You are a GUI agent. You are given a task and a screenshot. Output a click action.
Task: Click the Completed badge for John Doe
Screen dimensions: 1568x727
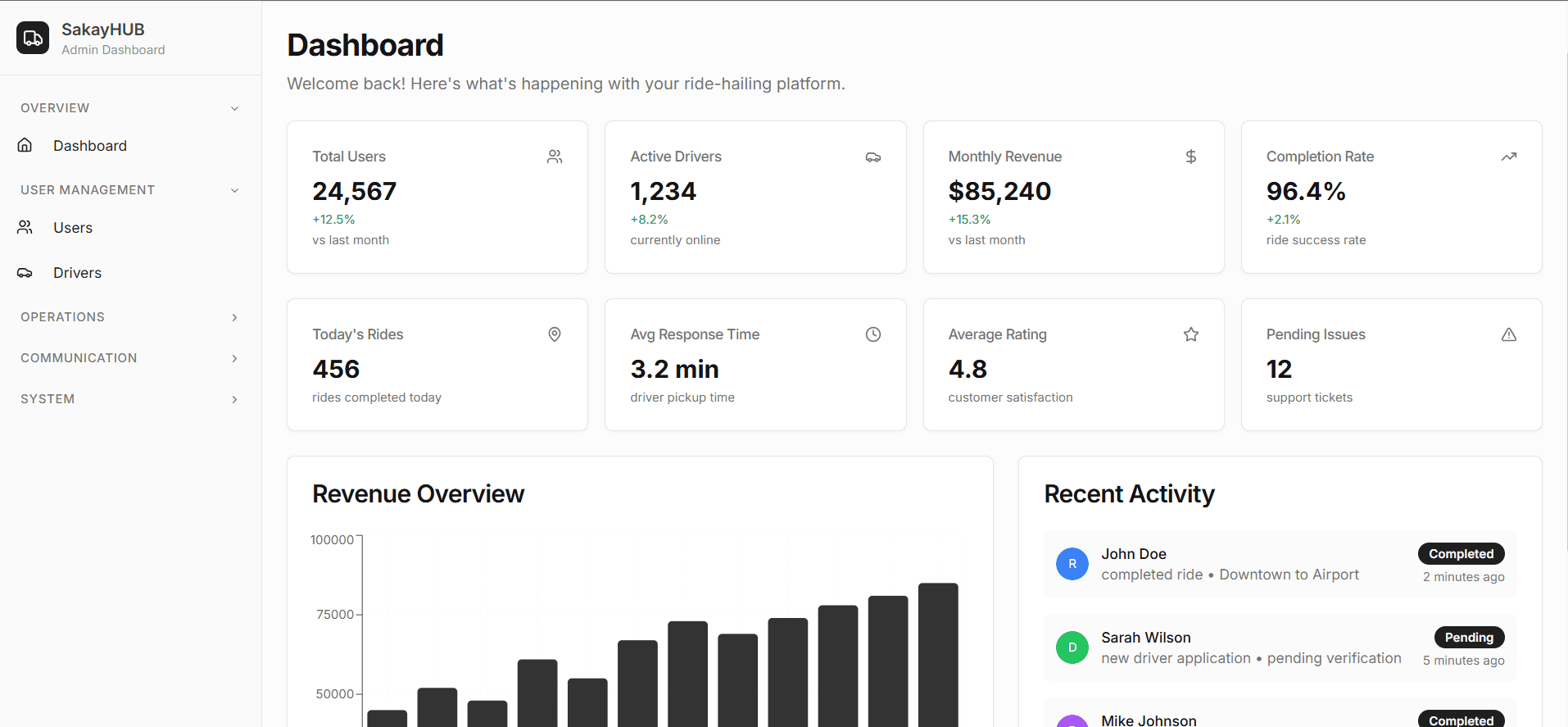click(x=1461, y=554)
